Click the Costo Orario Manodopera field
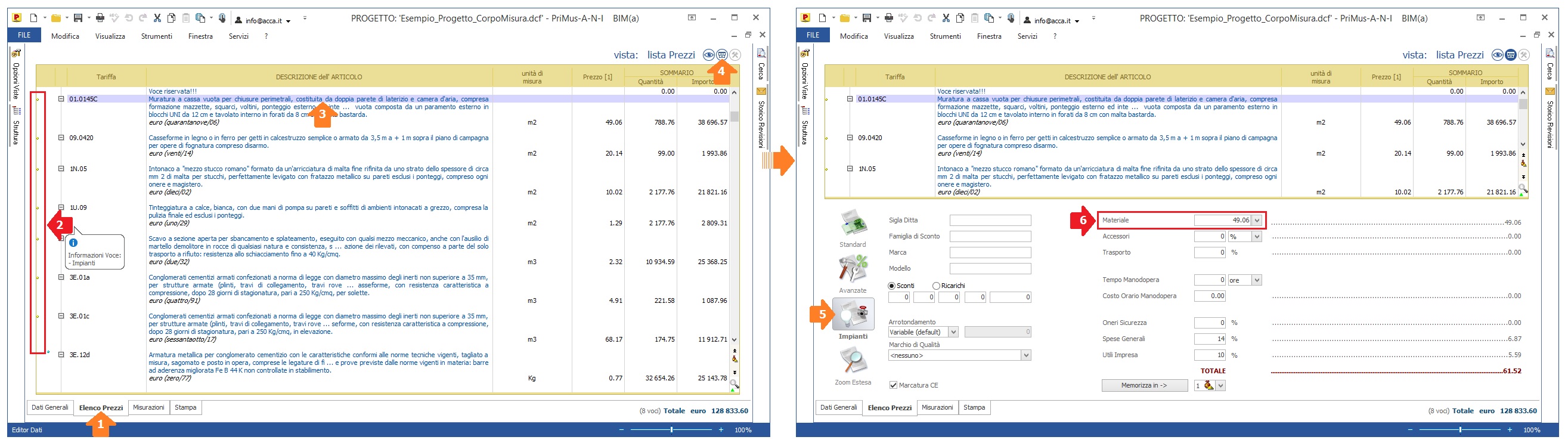Viewport: 1568px width, 446px height. 1210,296
